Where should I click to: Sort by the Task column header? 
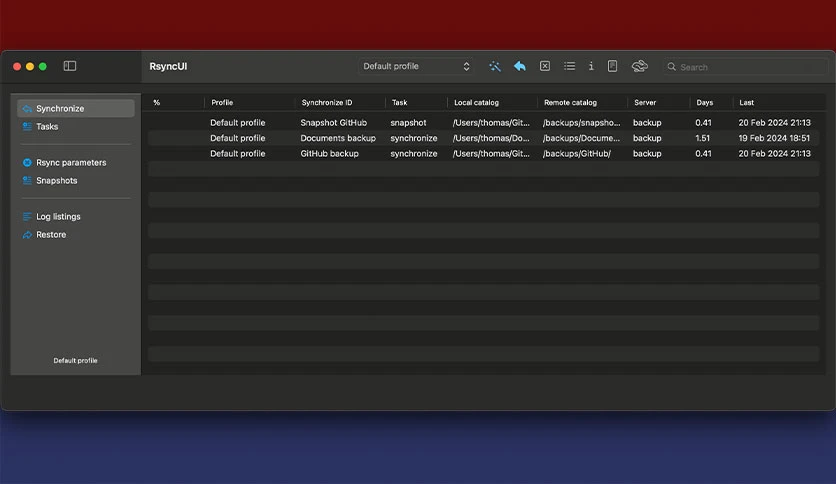click(x=399, y=102)
